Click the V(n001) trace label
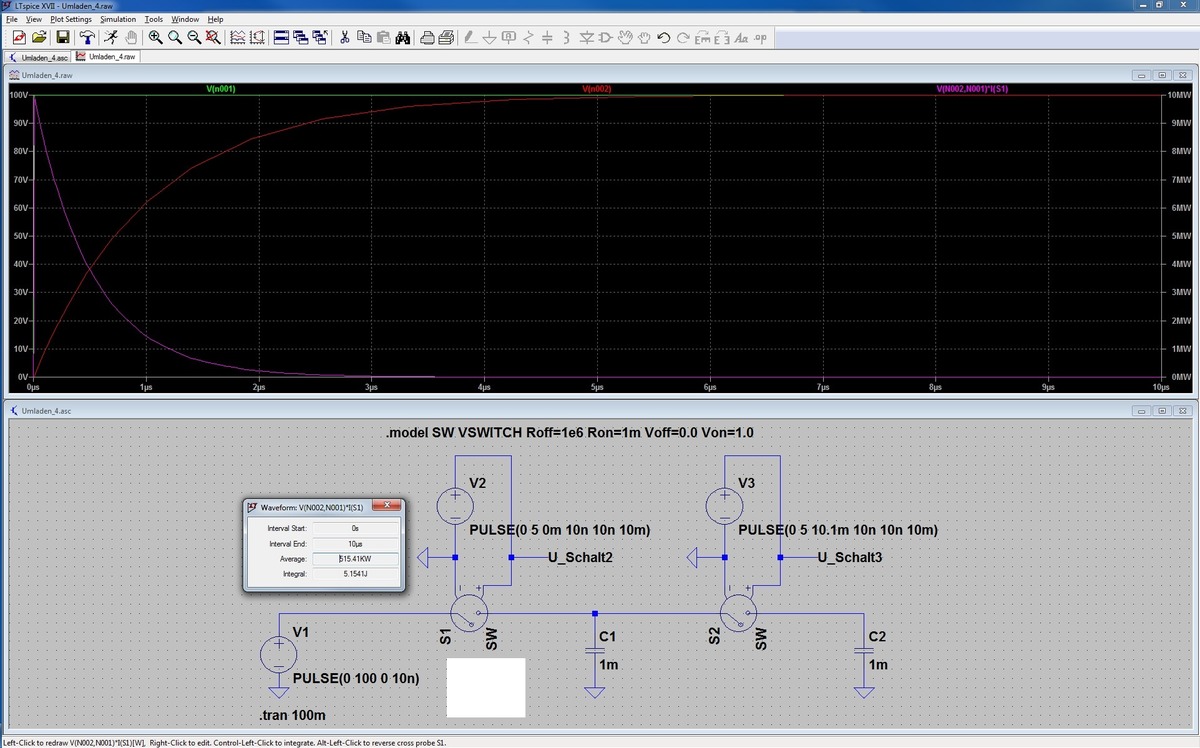 (x=220, y=89)
